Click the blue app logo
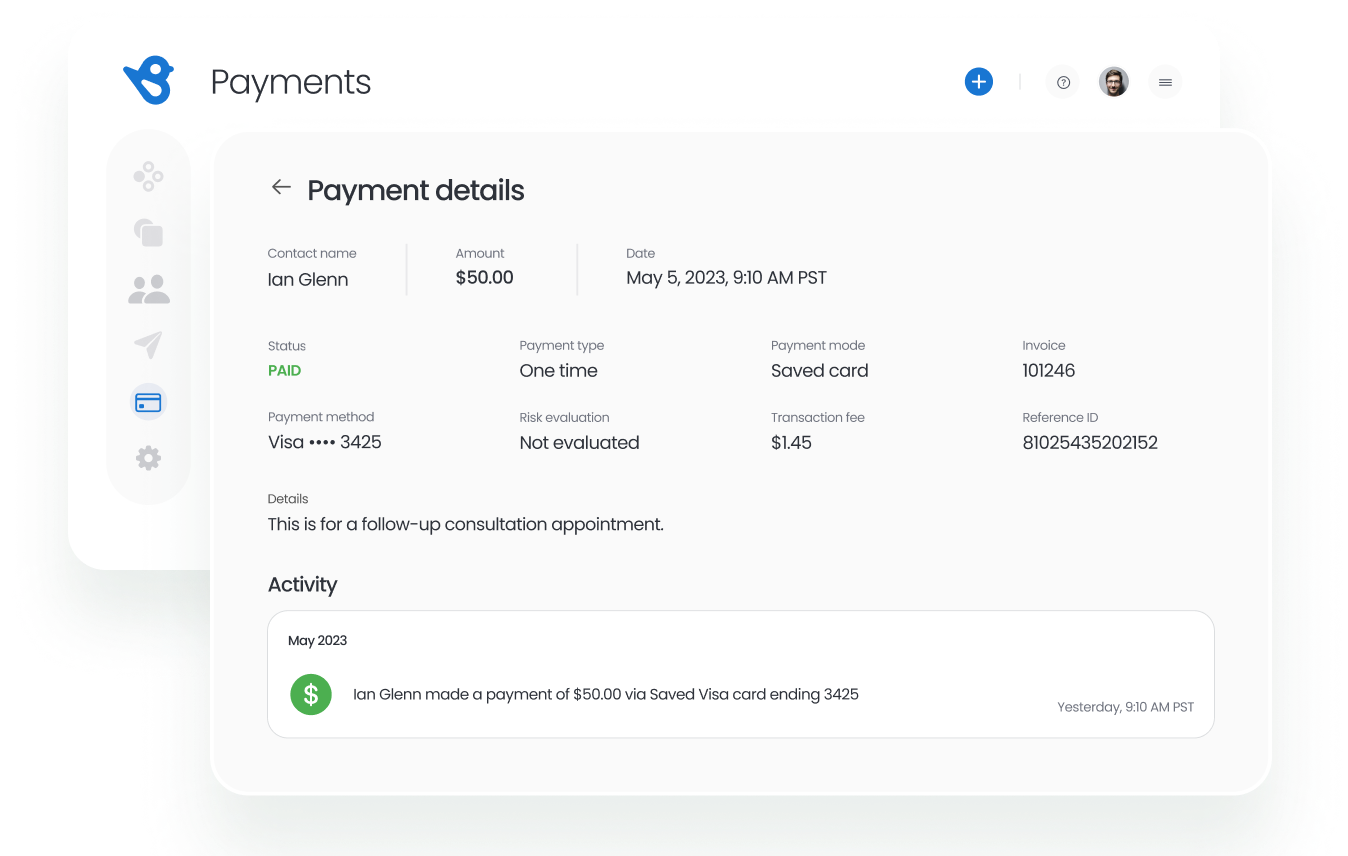 [x=149, y=81]
